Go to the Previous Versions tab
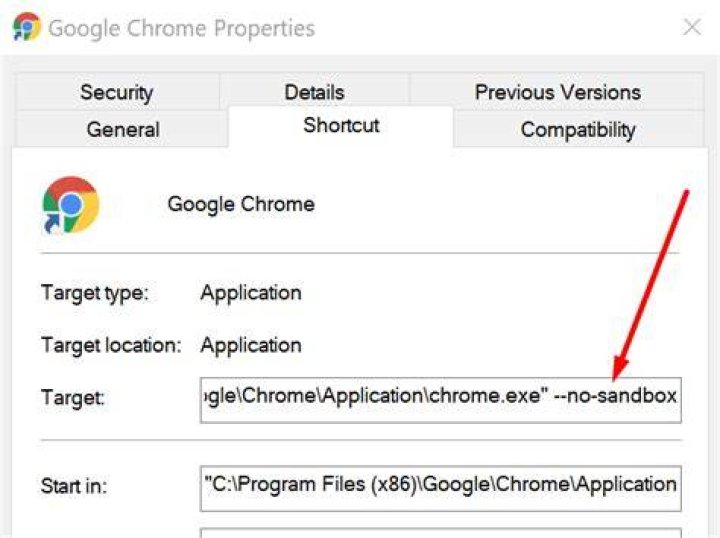Screen dimensions: 720x538 (x=557, y=92)
